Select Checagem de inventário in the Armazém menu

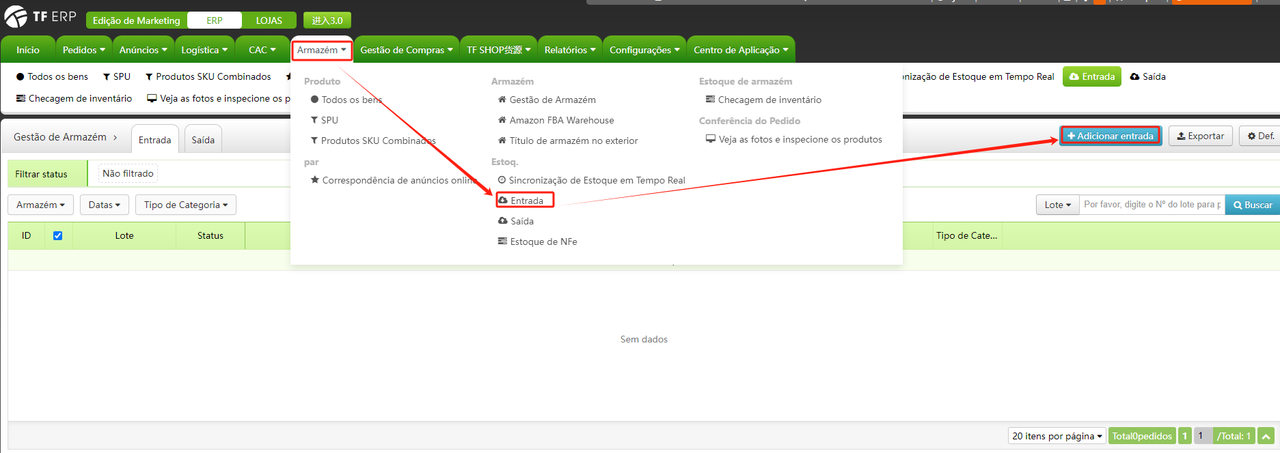(x=763, y=100)
